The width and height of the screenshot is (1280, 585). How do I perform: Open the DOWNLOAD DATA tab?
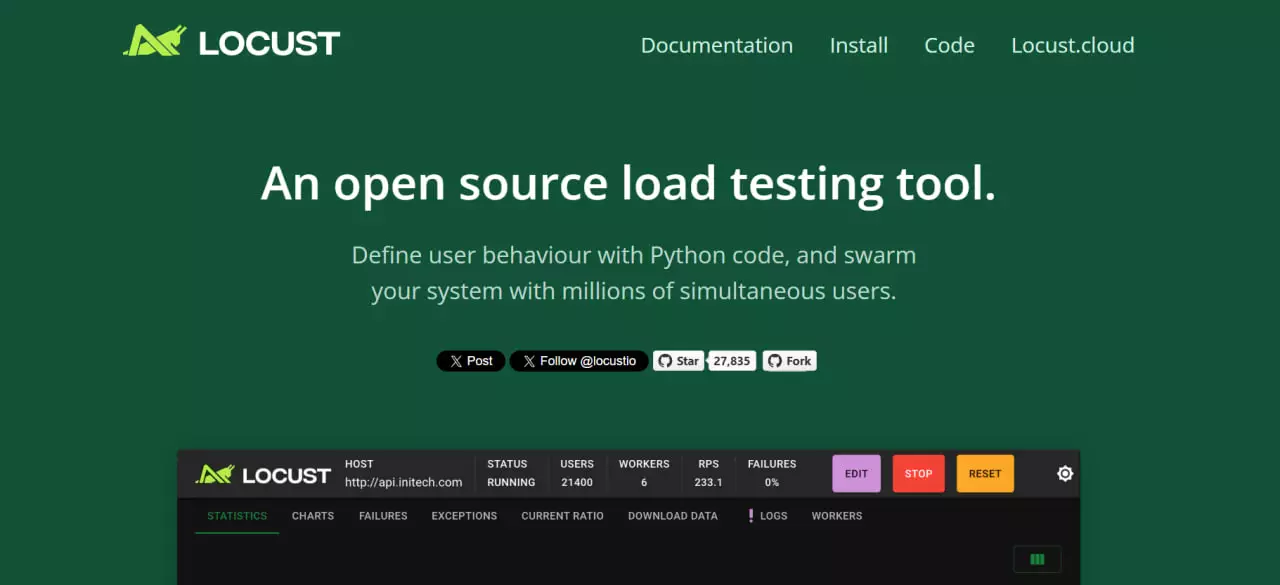673,516
